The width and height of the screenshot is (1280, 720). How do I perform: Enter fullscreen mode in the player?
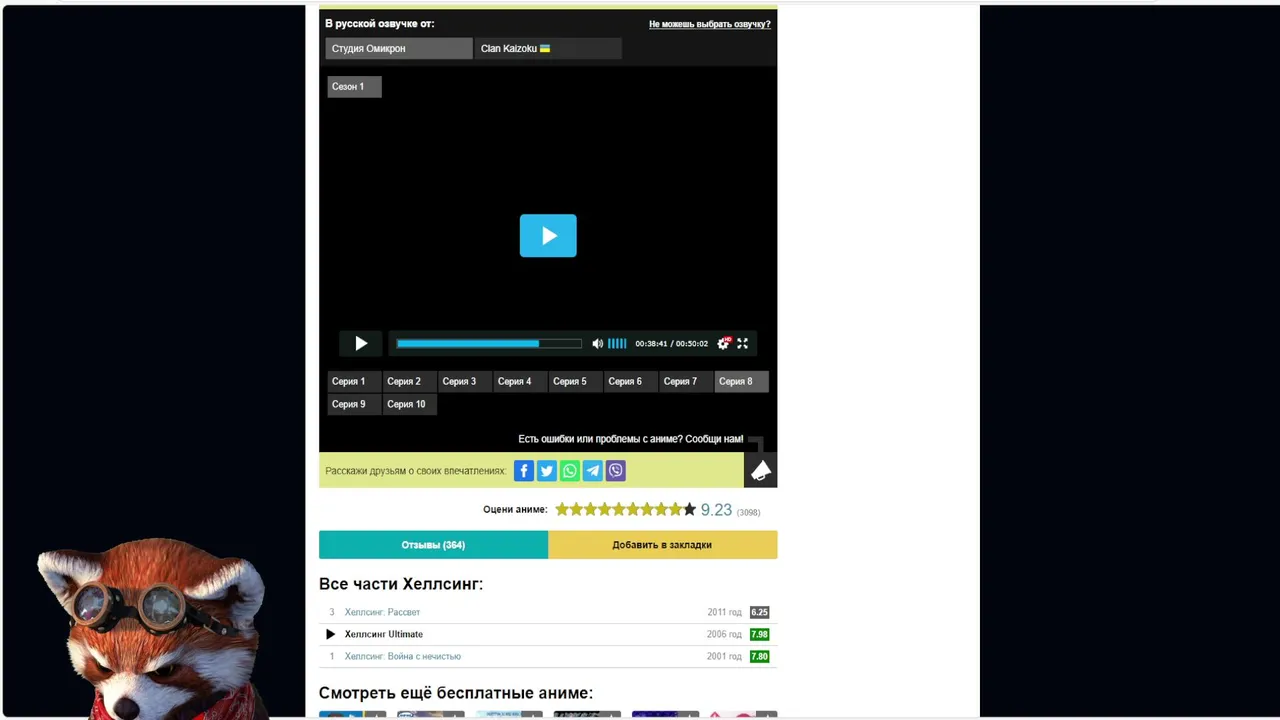742,344
